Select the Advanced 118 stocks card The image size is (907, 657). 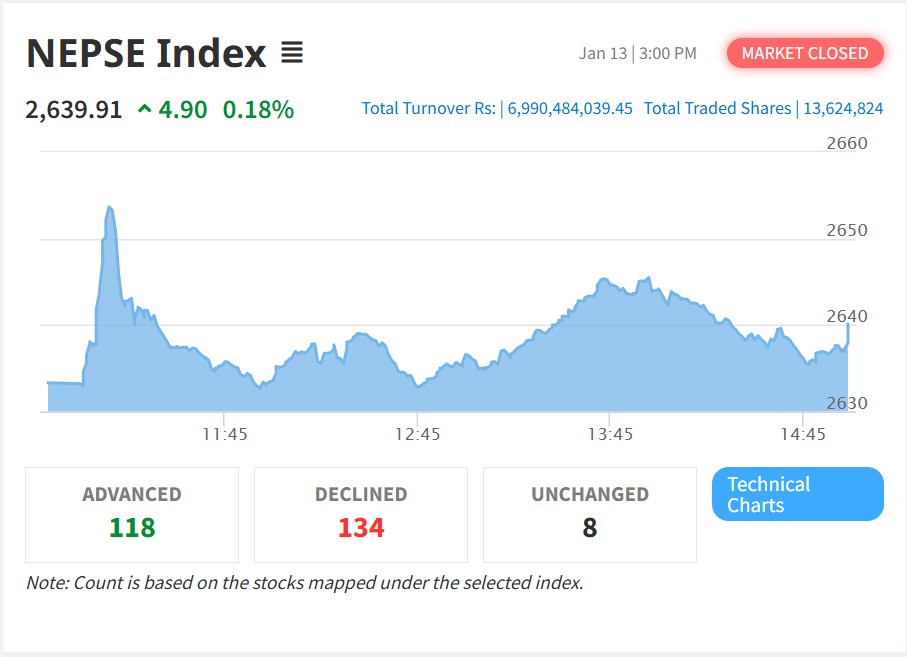[x=132, y=514]
